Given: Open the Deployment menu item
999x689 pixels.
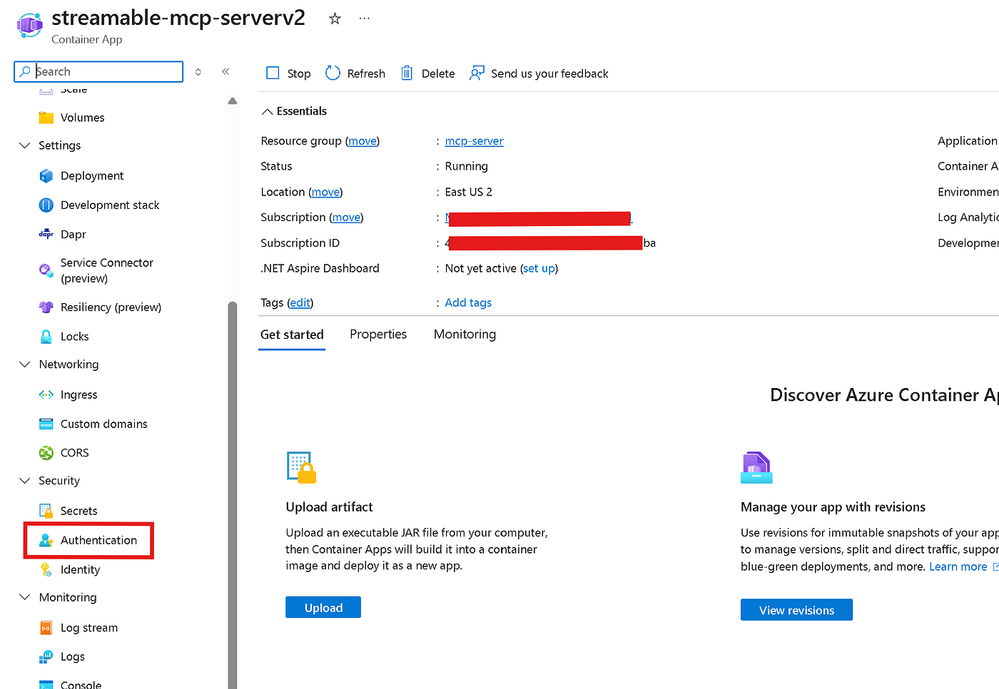Looking at the screenshot, I should click(92, 176).
